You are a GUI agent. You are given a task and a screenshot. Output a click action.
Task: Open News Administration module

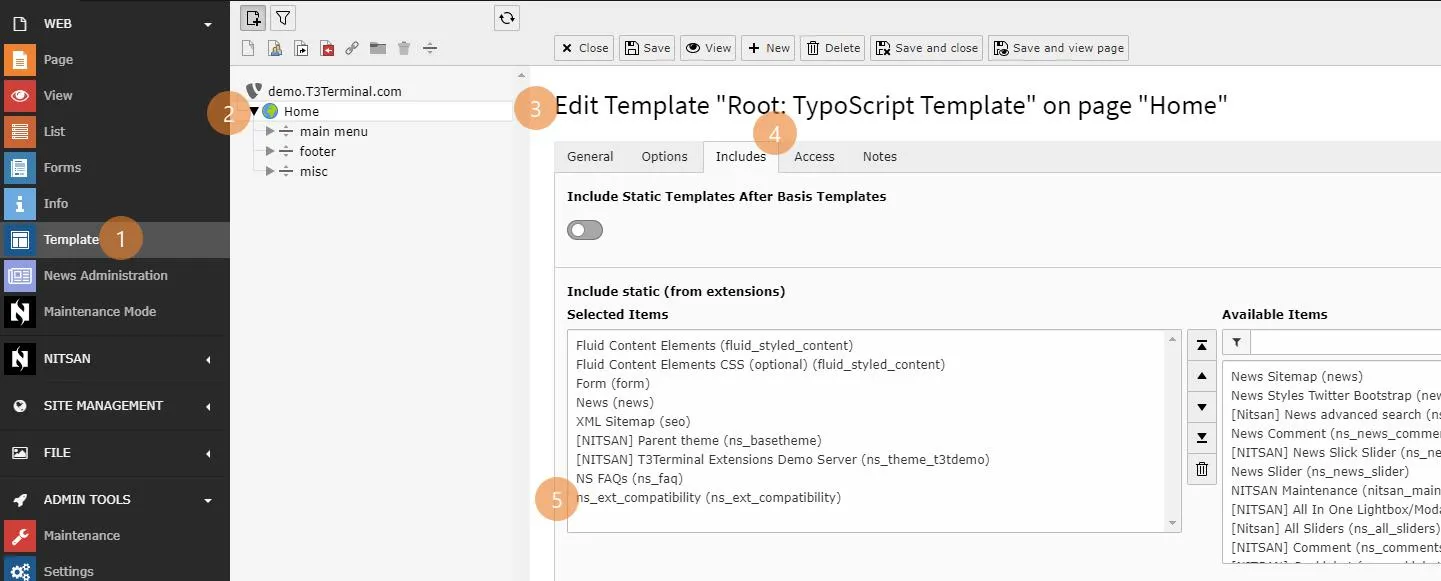point(115,275)
